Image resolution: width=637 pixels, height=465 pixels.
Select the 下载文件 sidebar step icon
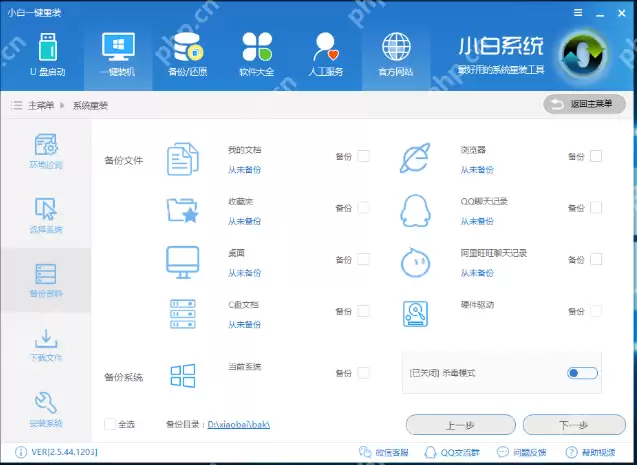pyautogui.click(x=46, y=339)
